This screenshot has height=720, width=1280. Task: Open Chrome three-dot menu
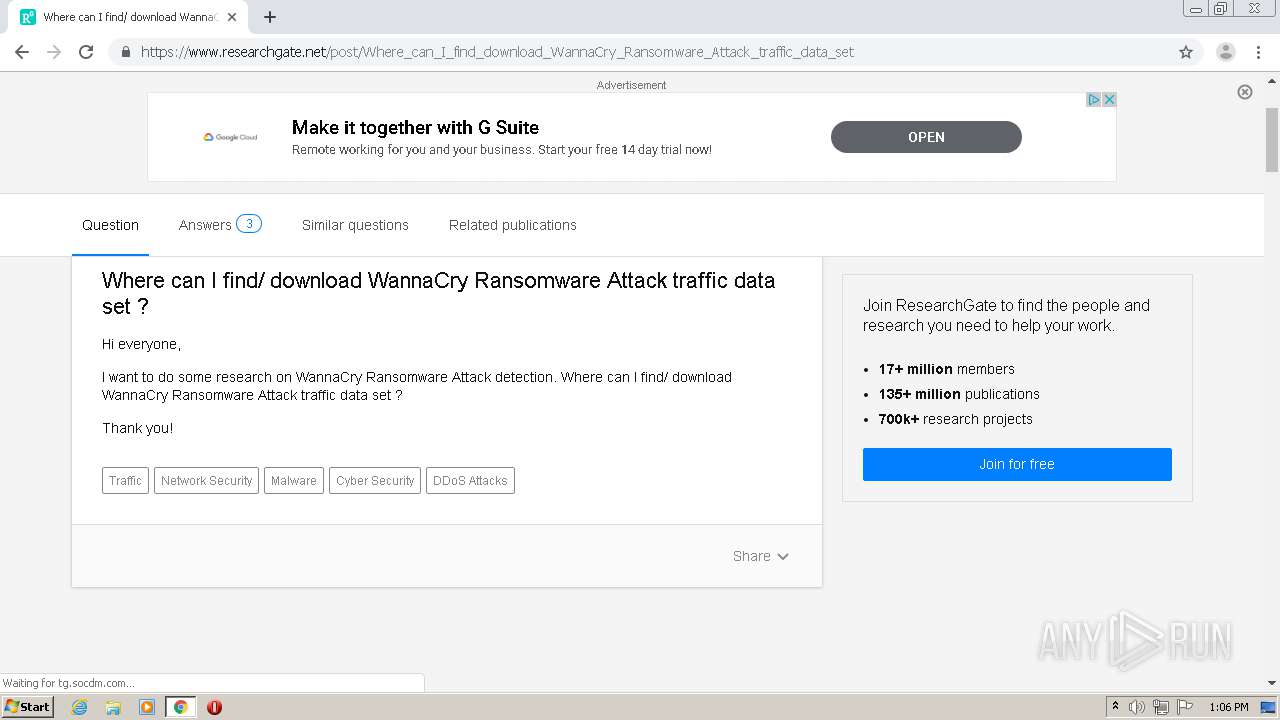tap(1258, 52)
